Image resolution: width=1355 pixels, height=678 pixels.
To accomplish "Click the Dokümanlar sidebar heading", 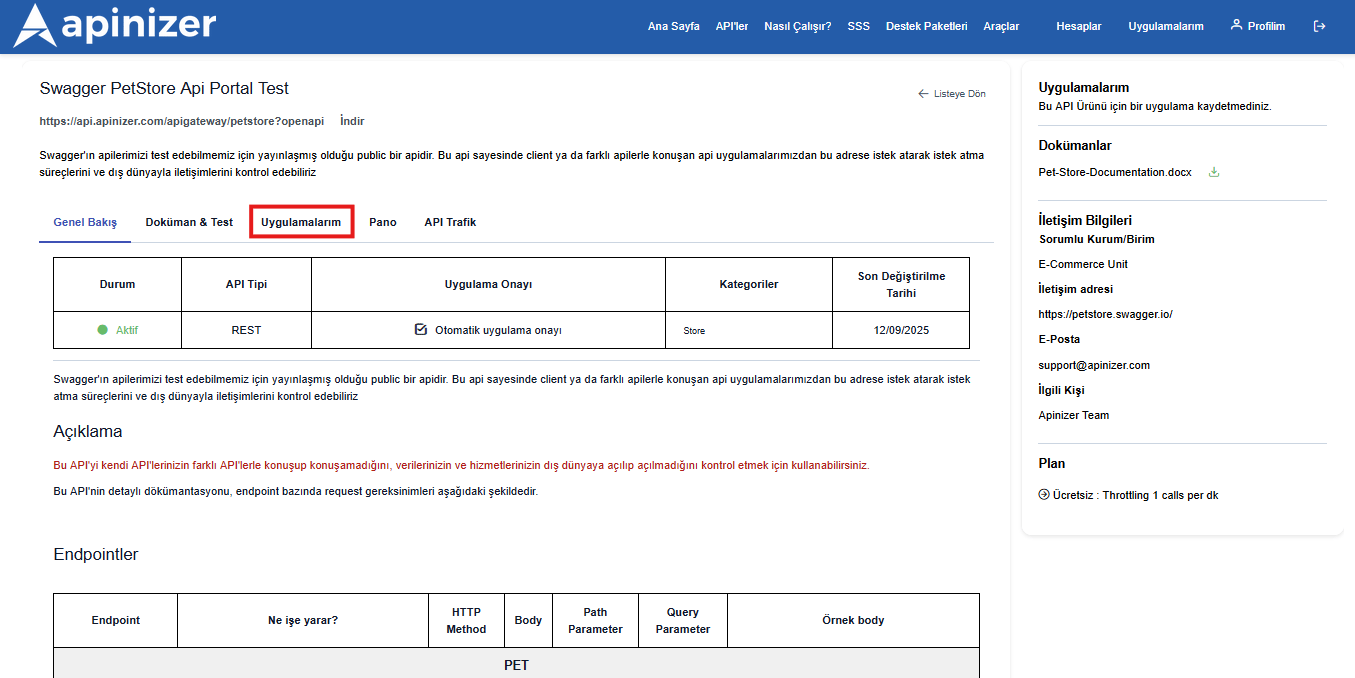I will 1075,145.
